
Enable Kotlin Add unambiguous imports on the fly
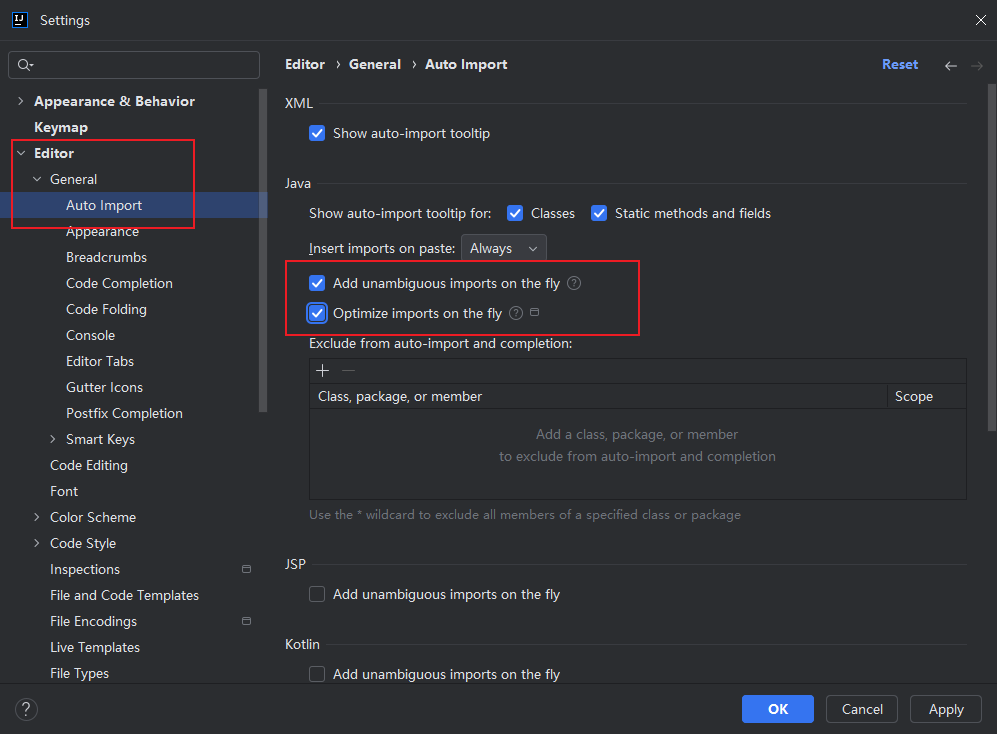pyautogui.click(x=317, y=674)
